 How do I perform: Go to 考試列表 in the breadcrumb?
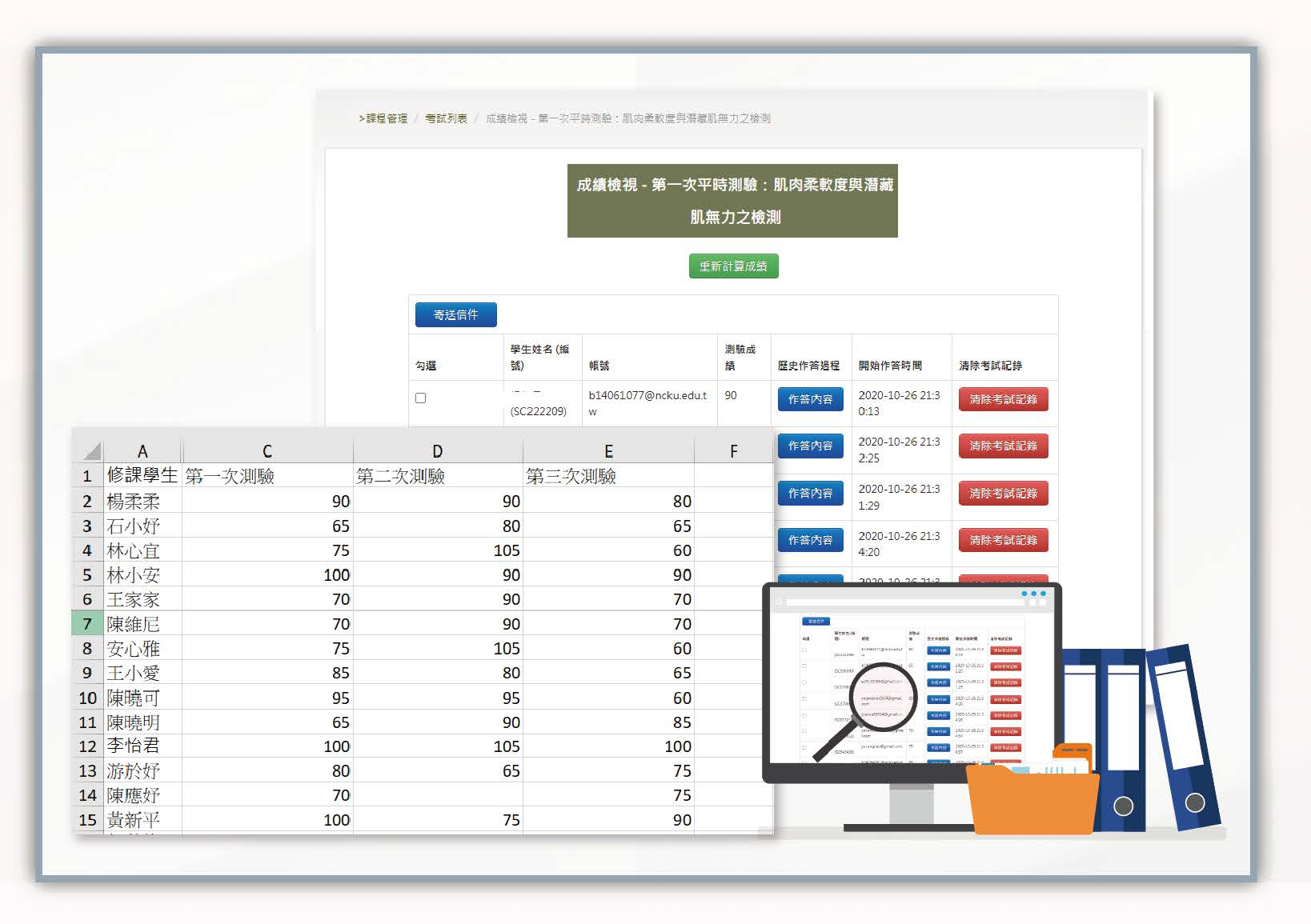446,118
